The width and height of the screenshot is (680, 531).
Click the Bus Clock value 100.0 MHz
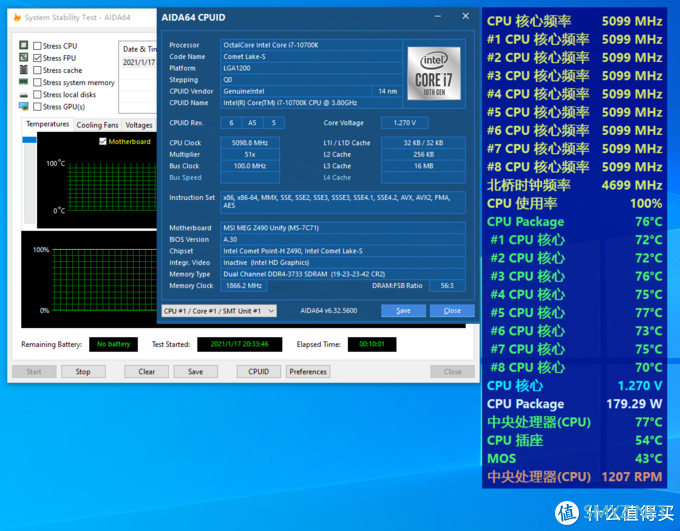[x=250, y=166]
